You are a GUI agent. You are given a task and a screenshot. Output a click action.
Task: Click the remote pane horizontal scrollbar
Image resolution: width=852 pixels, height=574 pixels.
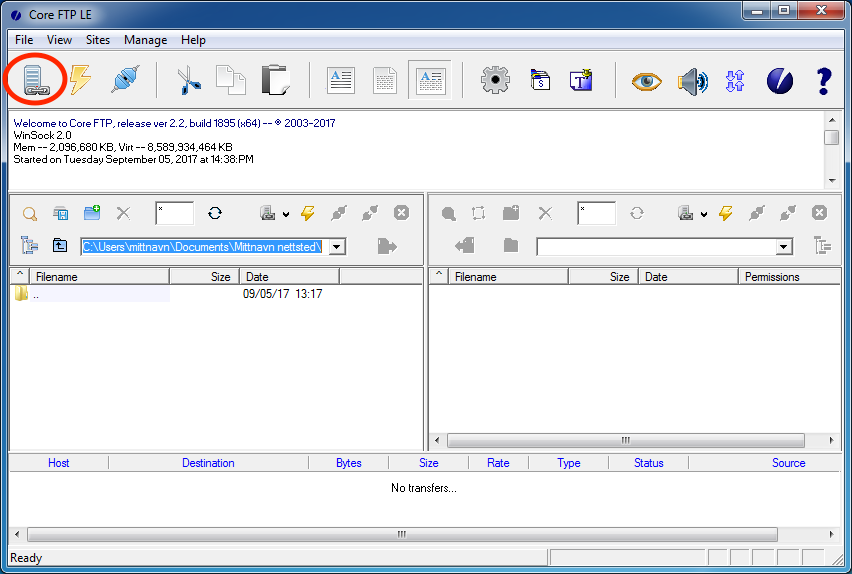(625, 440)
